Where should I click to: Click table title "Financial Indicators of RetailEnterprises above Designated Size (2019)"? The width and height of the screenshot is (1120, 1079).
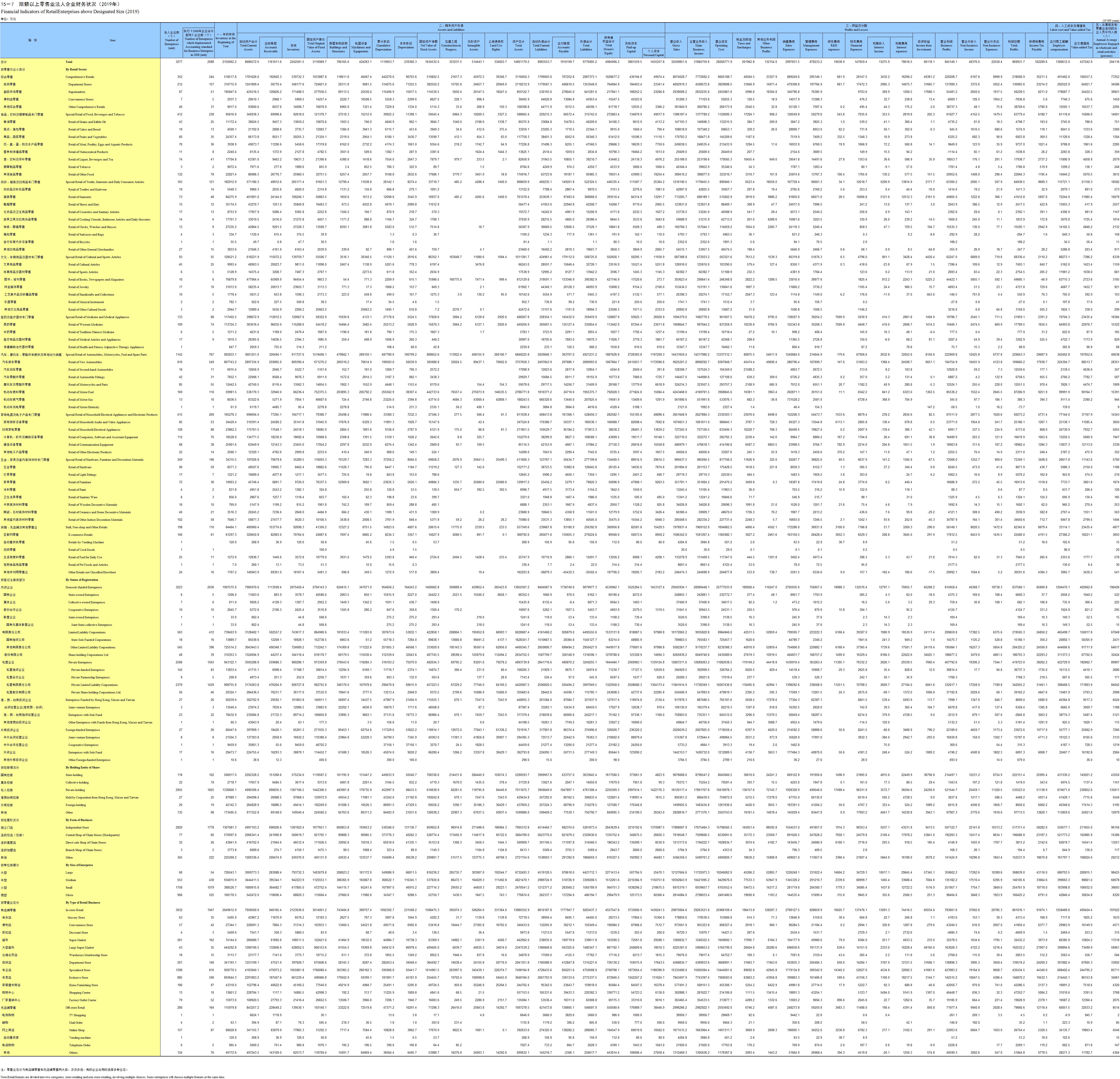tap(70, 11)
